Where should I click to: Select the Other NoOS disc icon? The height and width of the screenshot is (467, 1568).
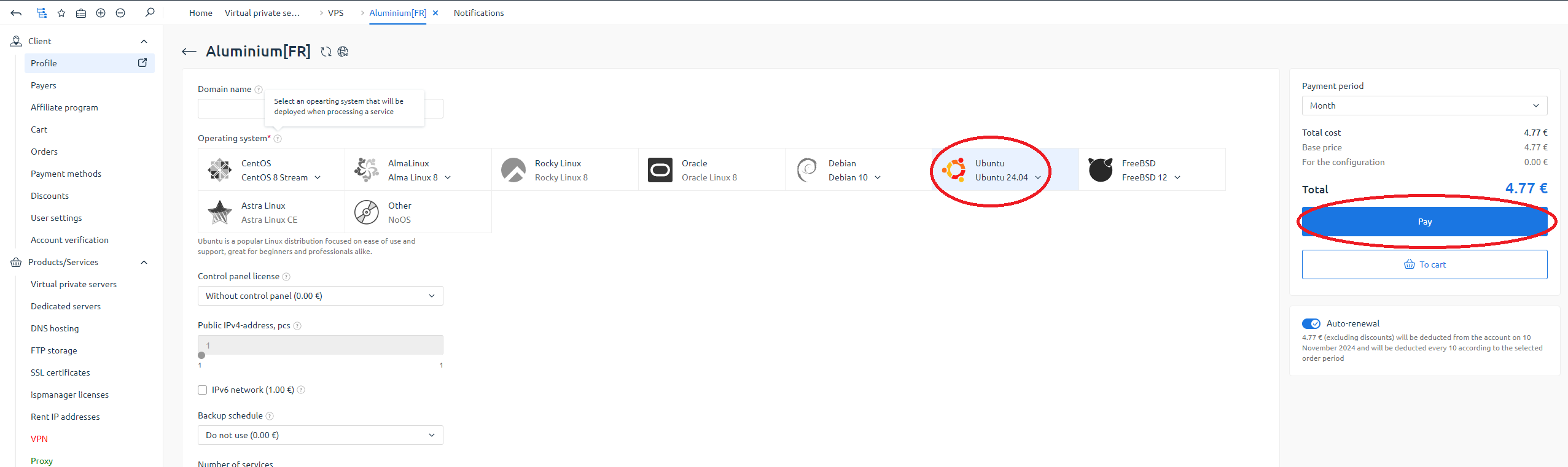pyautogui.click(x=367, y=212)
